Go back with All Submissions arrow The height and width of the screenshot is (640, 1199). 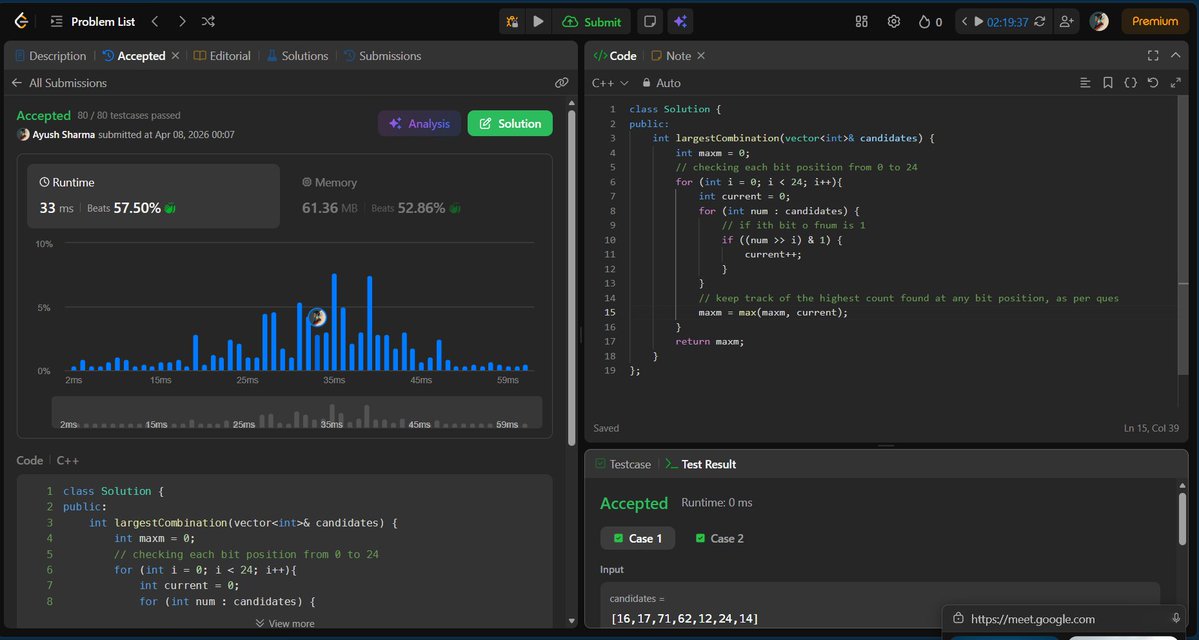(x=17, y=83)
